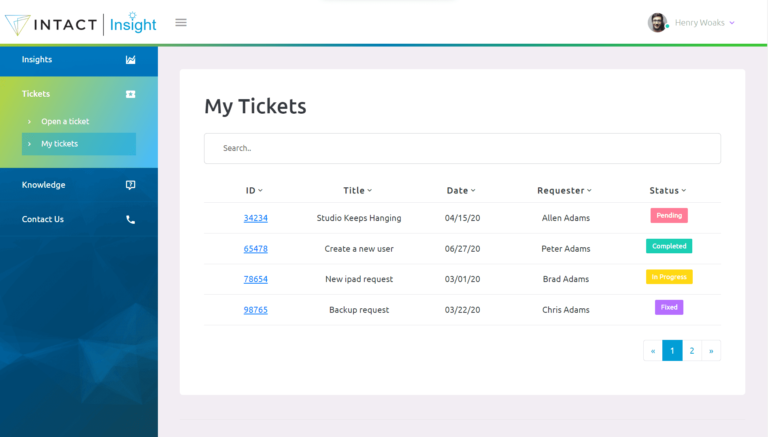
Task: Open the Henry Woaks user dropdown
Action: [x=705, y=23]
